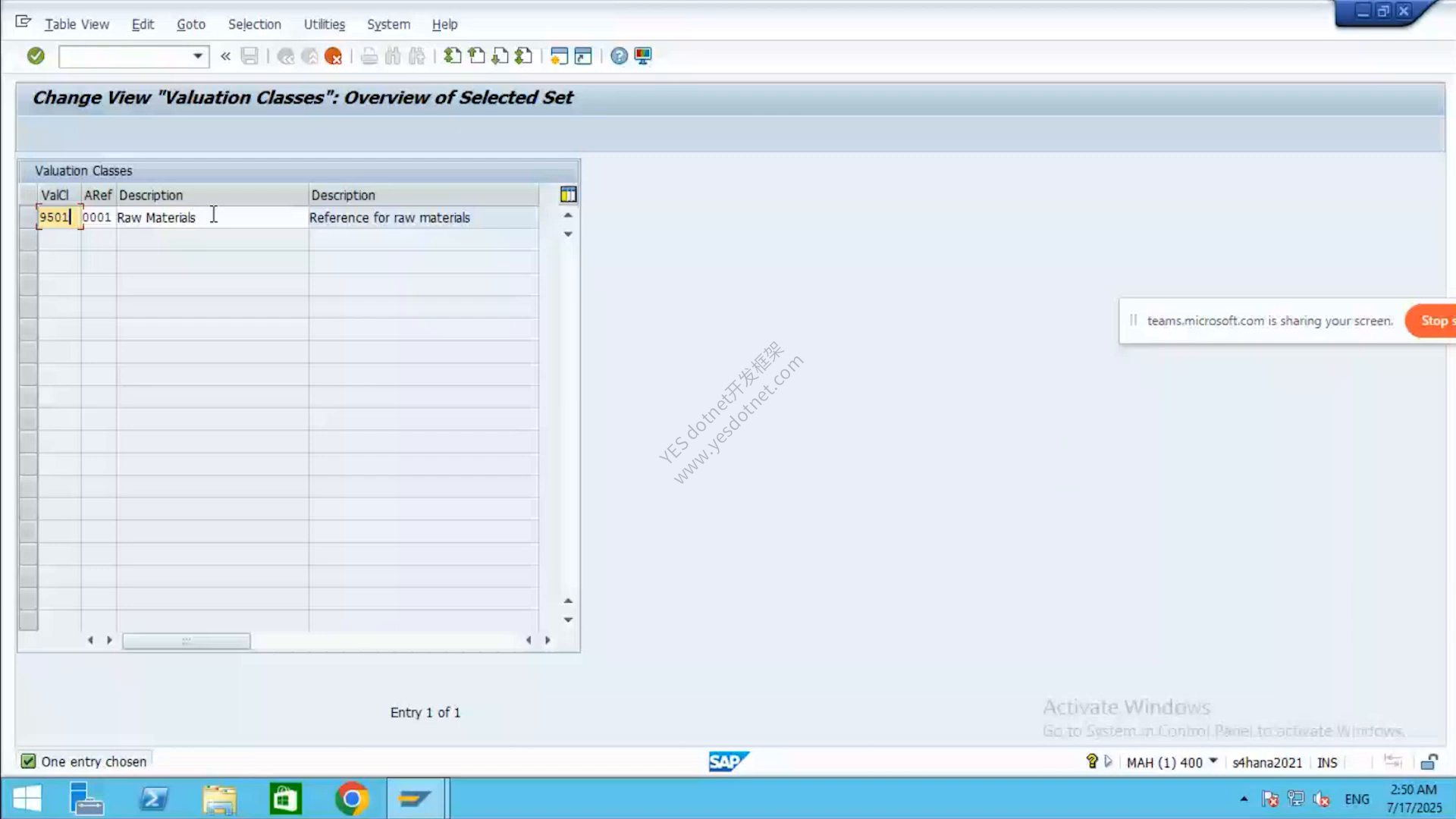The image size is (1456, 819).
Task: Click table vertical scroll down arrow at top
Action: pyautogui.click(x=568, y=234)
